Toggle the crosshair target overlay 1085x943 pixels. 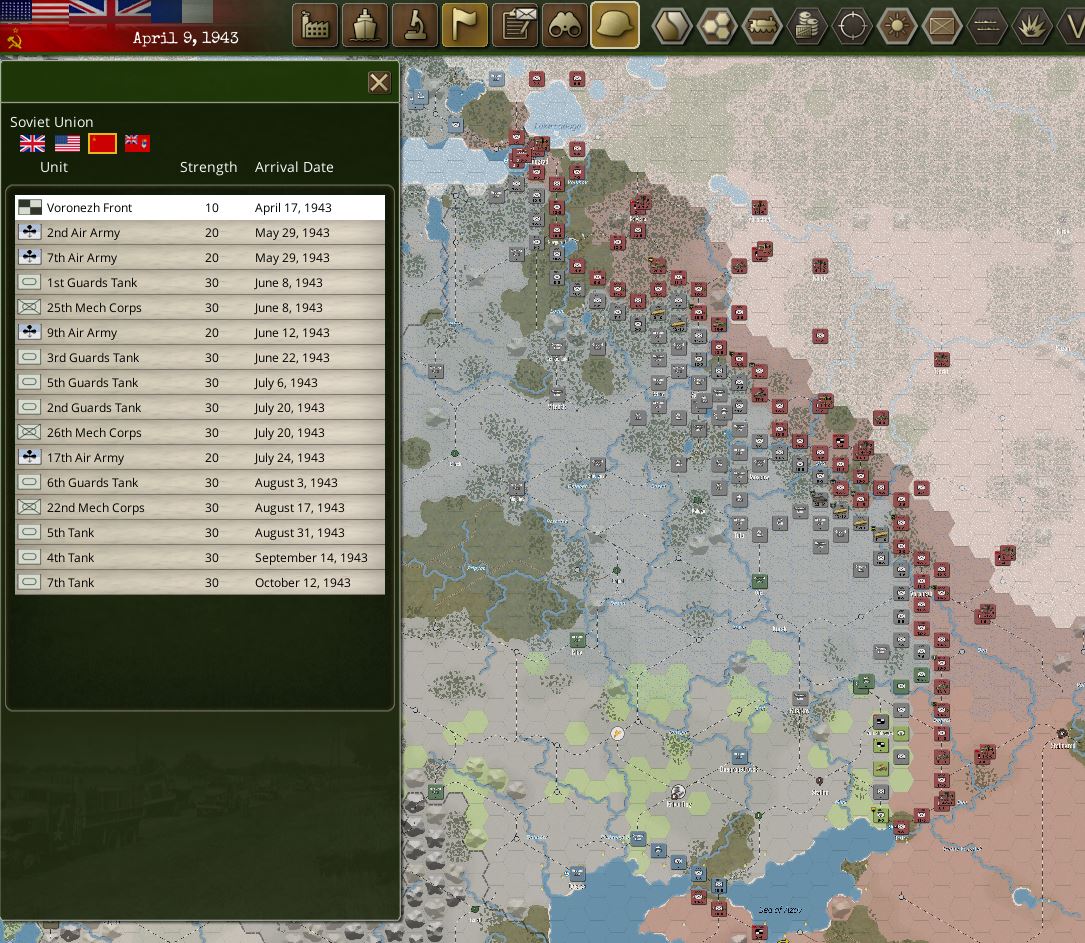(x=851, y=26)
